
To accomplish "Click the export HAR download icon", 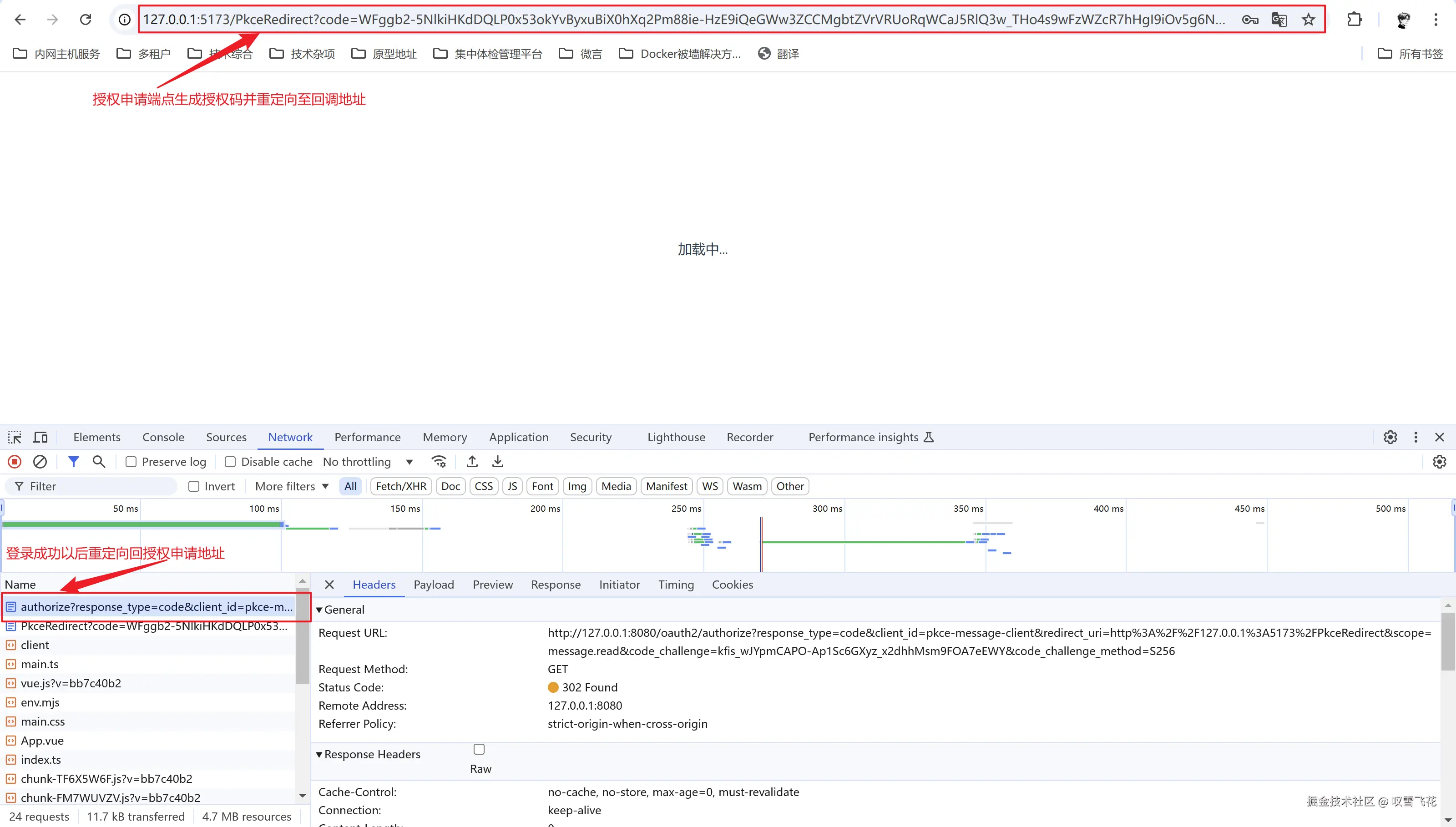I will tap(498, 462).
